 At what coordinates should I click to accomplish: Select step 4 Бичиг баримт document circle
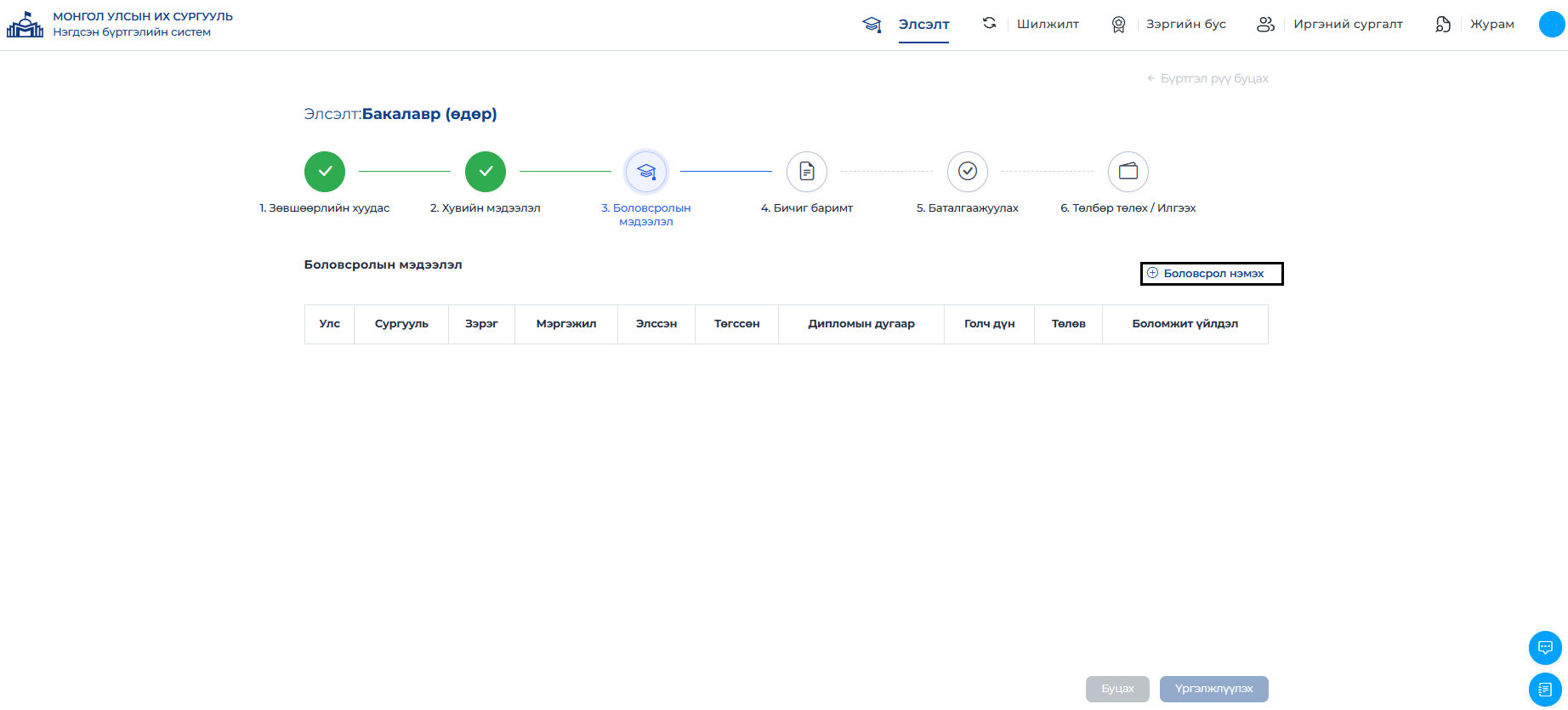[x=807, y=172]
